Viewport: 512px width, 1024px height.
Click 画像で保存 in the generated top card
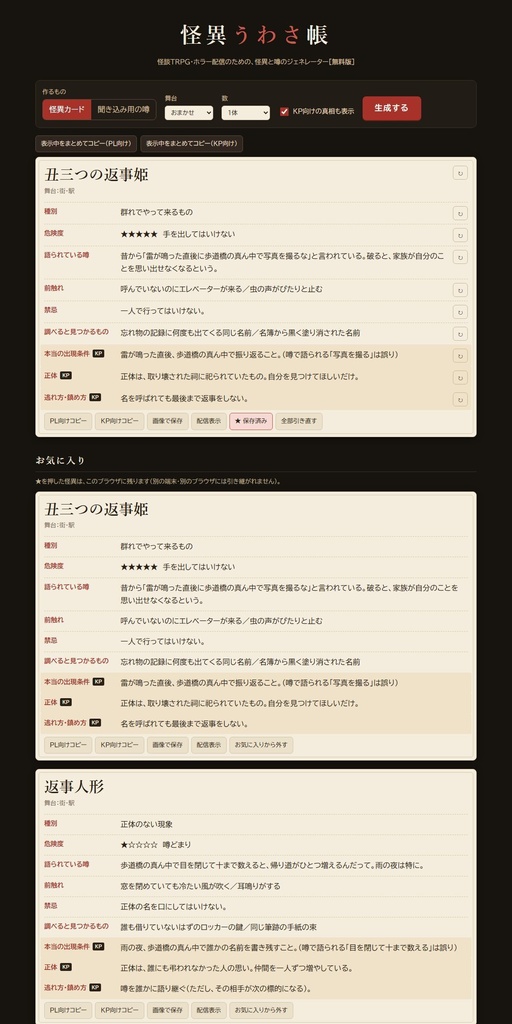coord(168,421)
